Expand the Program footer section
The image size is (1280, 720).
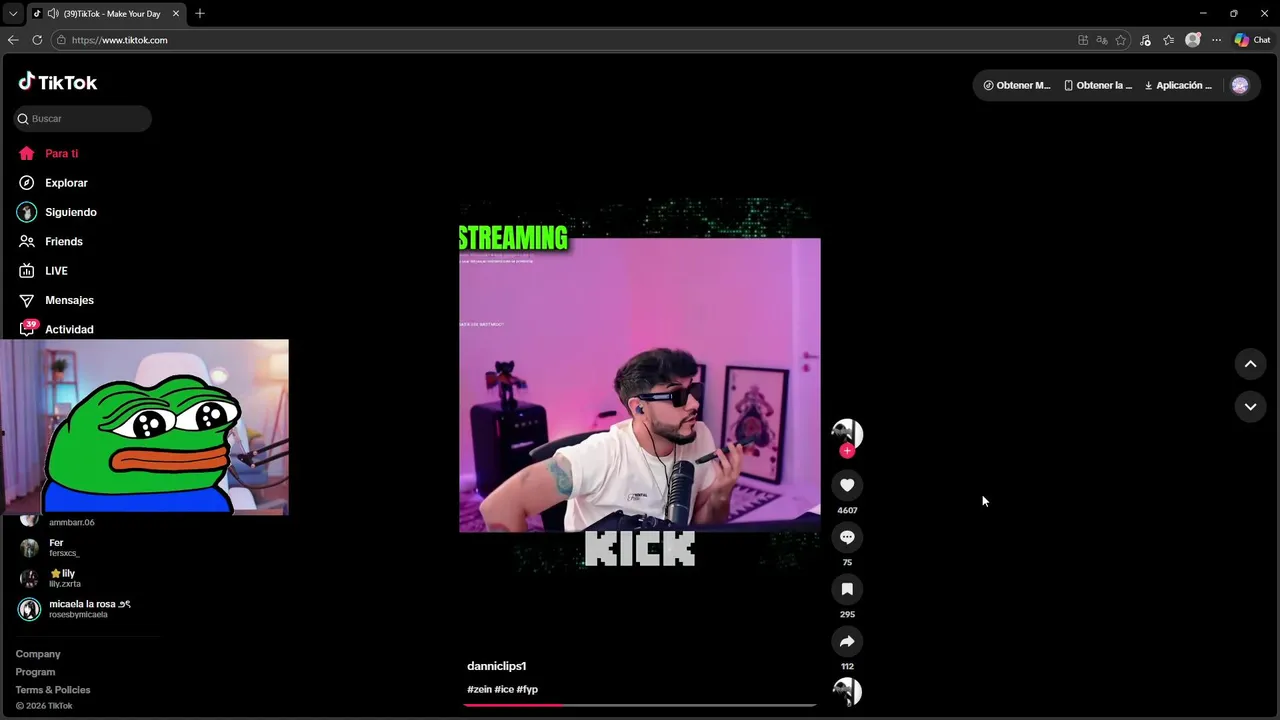click(x=35, y=672)
